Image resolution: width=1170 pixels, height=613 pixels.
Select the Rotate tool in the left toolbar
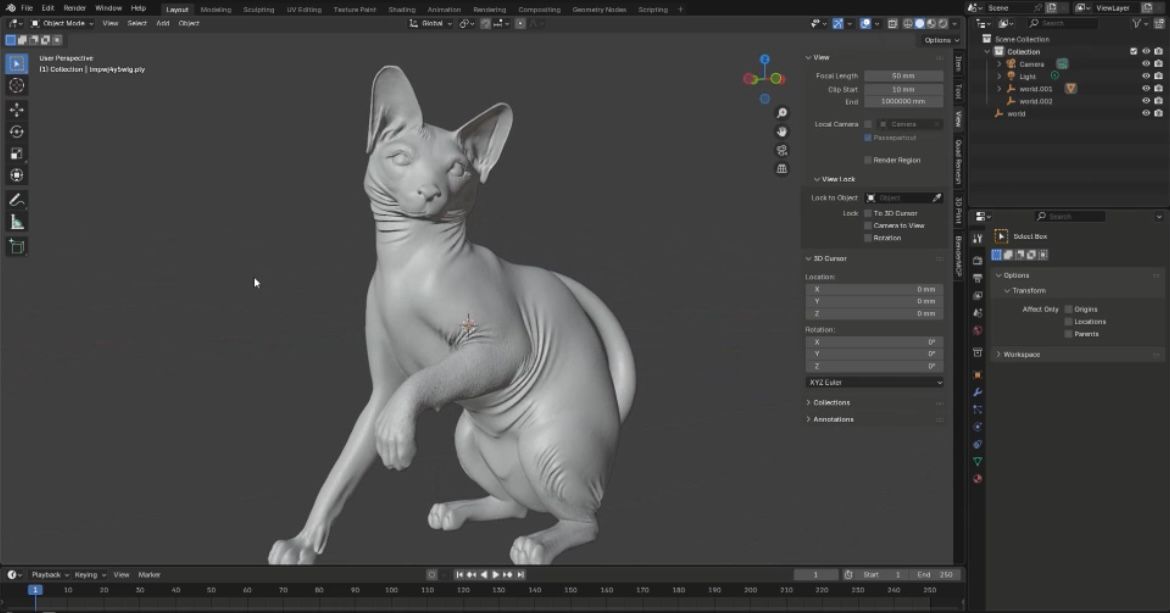click(16, 131)
